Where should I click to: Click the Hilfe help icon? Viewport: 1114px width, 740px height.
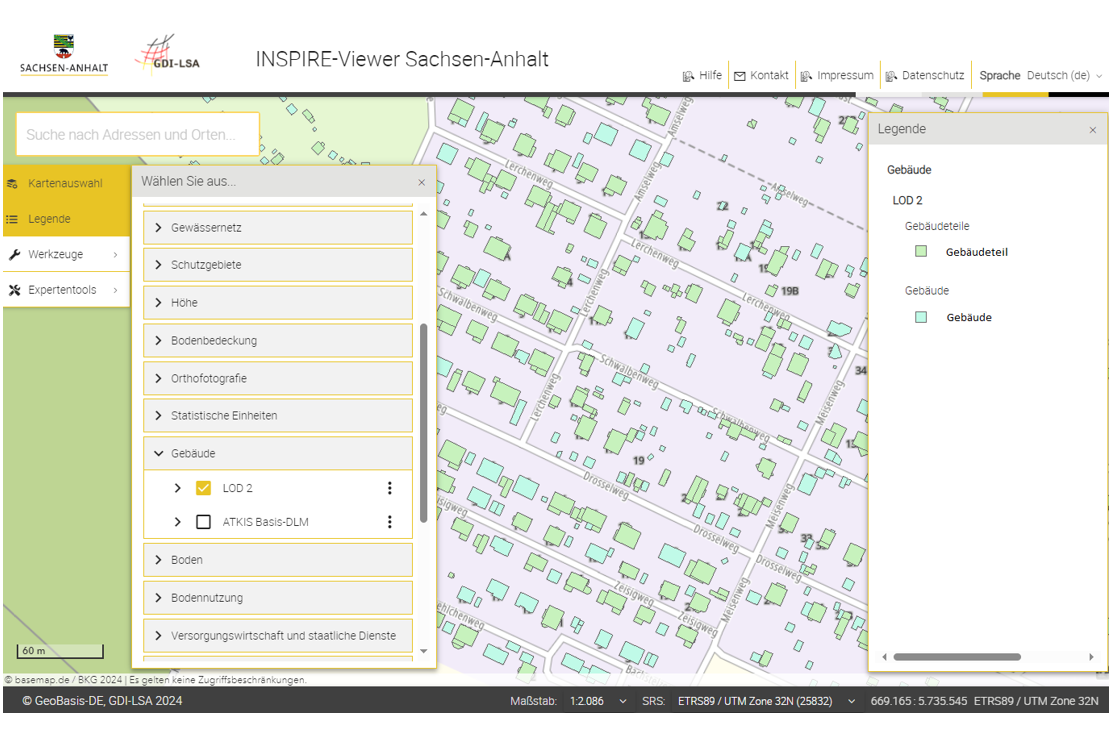tap(688, 76)
